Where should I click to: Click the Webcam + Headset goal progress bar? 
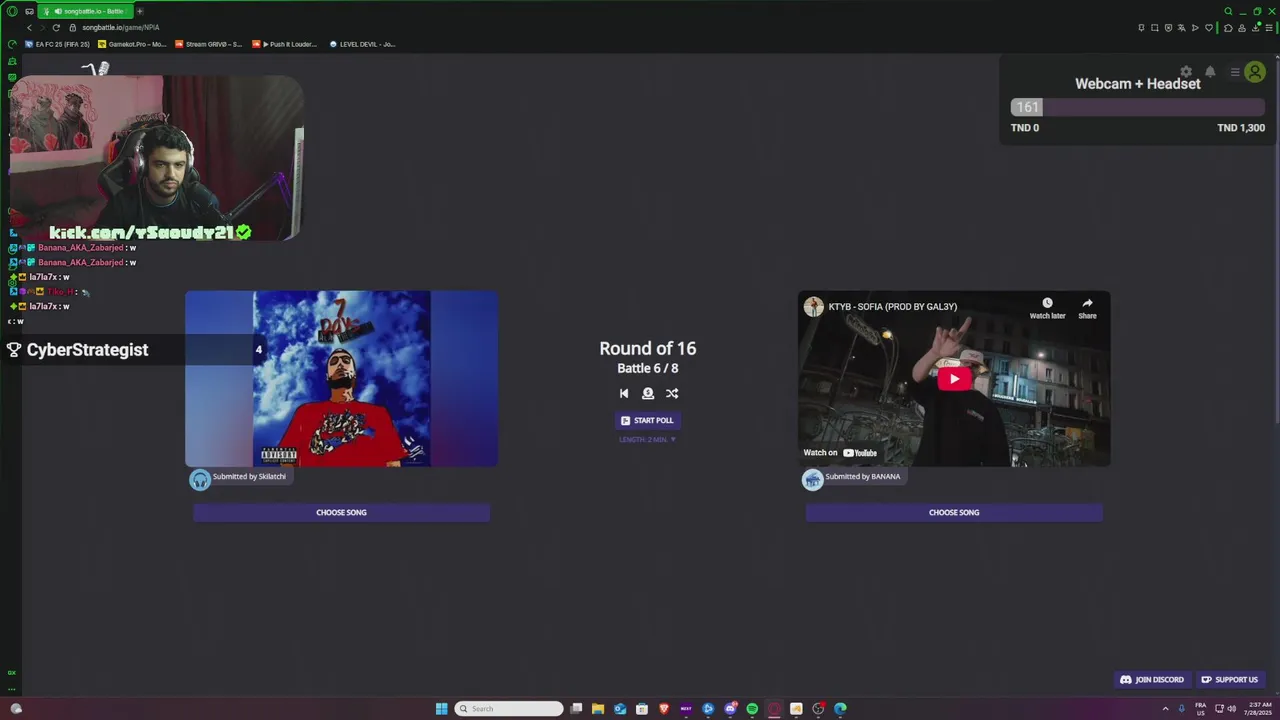[1138, 107]
